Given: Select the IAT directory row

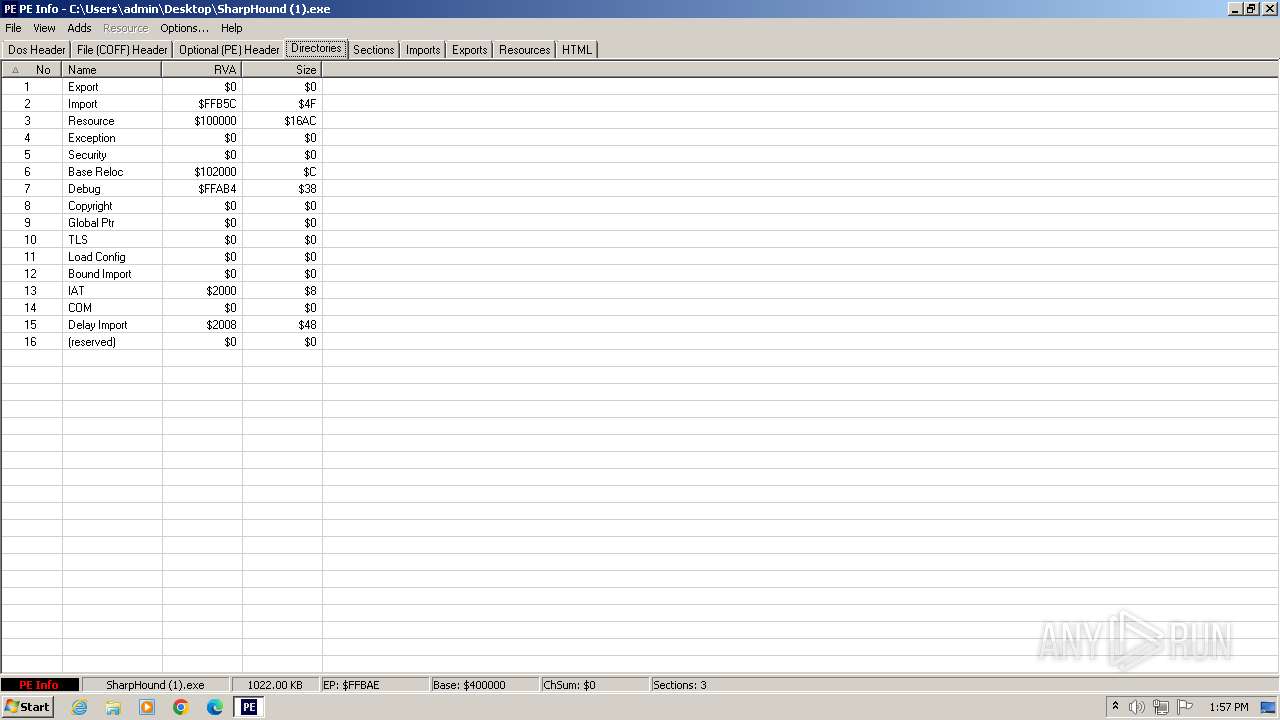Looking at the screenshot, I should tap(161, 291).
